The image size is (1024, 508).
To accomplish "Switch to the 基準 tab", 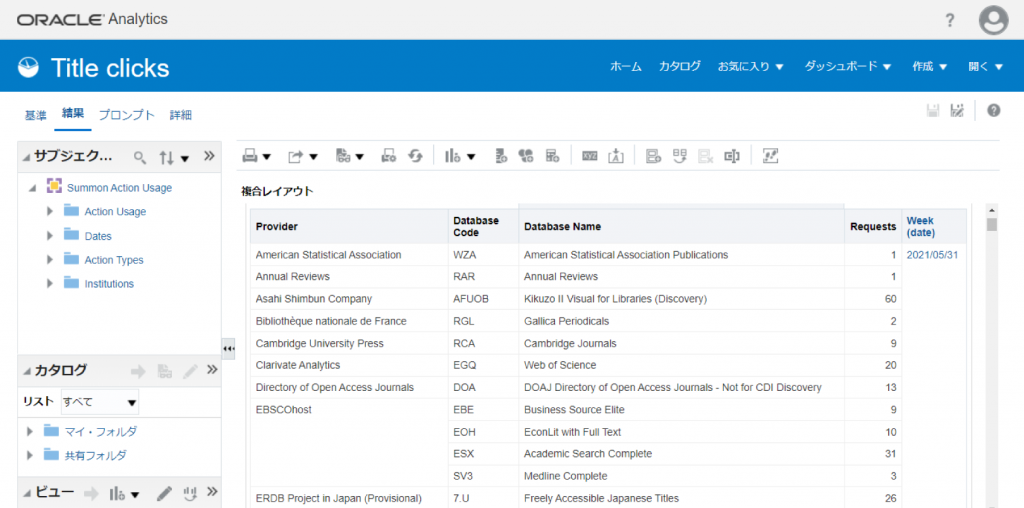I will point(36,116).
